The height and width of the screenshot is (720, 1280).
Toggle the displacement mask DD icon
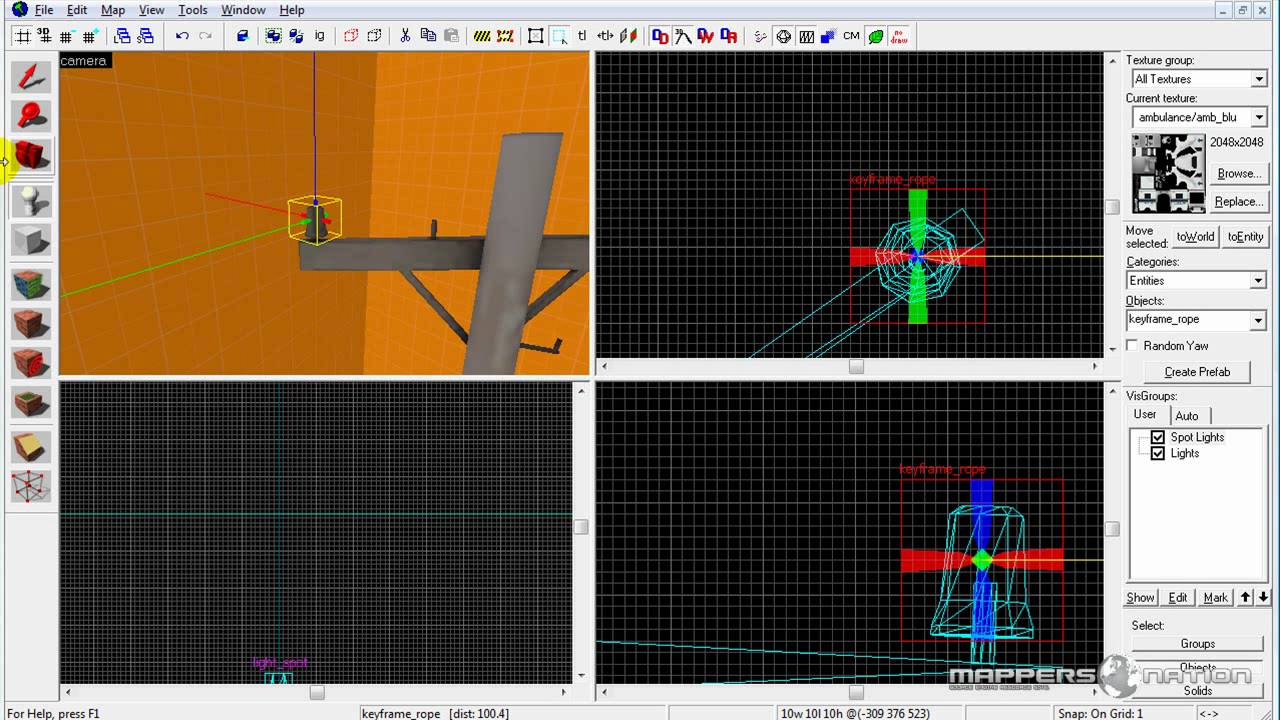tap(660, 36)
